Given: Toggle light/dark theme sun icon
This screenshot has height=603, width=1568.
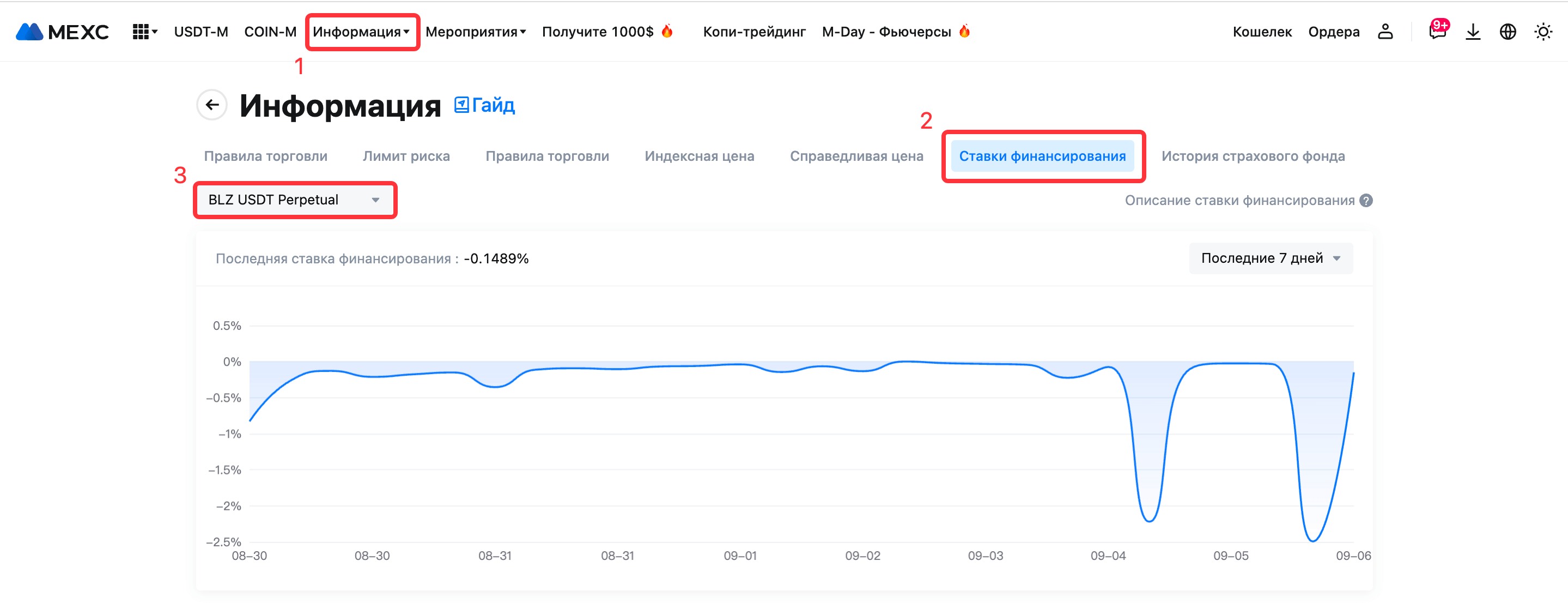Looking at the screenshot, I should (x=1542, y=32).
